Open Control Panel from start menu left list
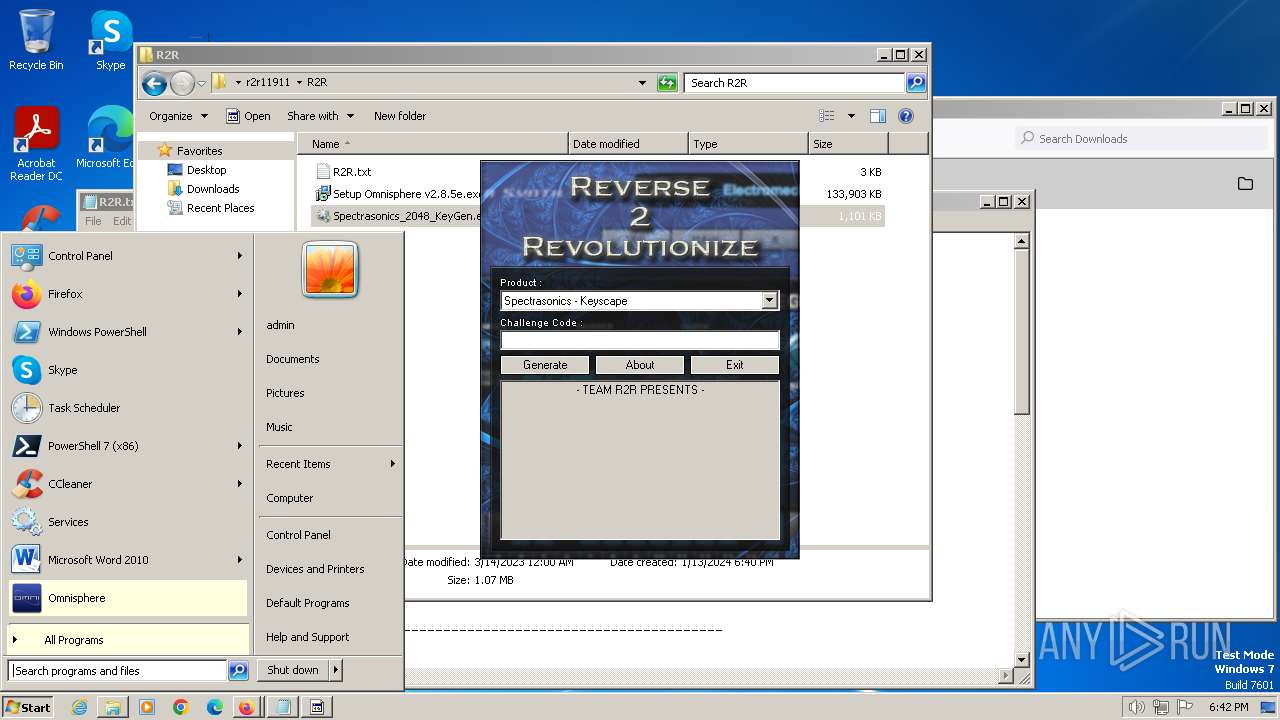The image size is (1280, 720). pos(127,256)
